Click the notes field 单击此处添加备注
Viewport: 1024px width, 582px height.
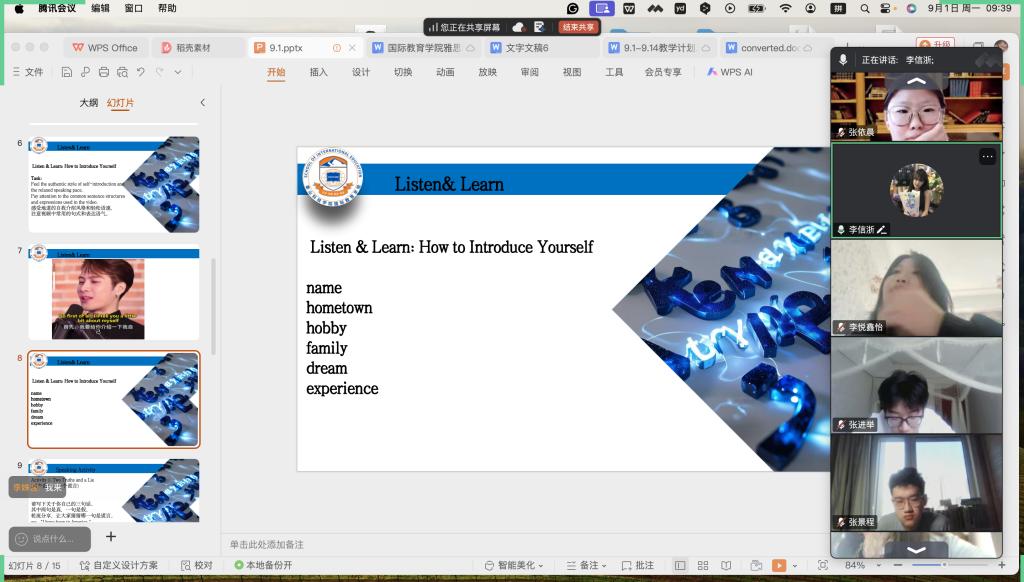click(266, 544)
